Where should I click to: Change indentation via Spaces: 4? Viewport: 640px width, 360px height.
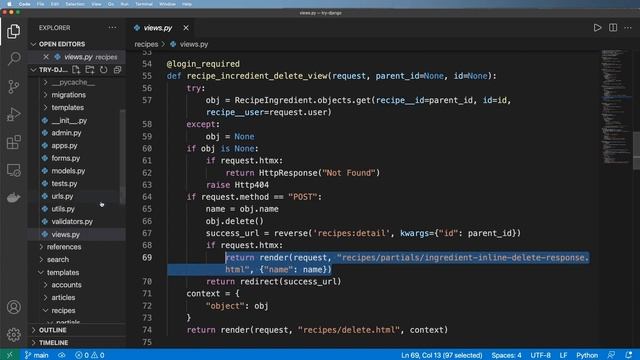click(506, 355)
